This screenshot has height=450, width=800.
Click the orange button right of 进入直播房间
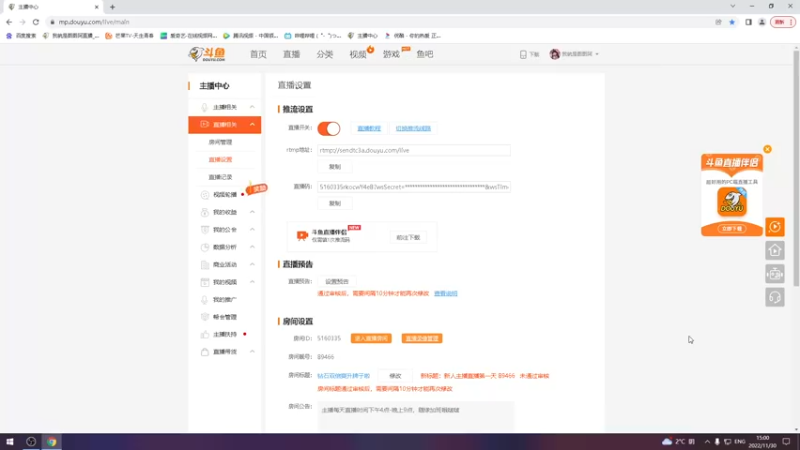click(x=422, y=339)
